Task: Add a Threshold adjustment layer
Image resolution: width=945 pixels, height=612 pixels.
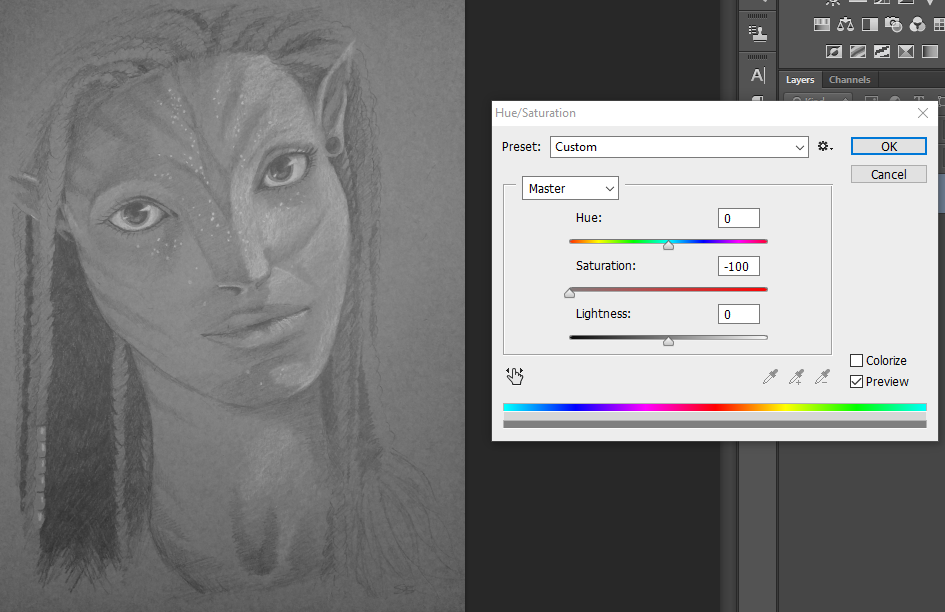Action: pos(882,51)
